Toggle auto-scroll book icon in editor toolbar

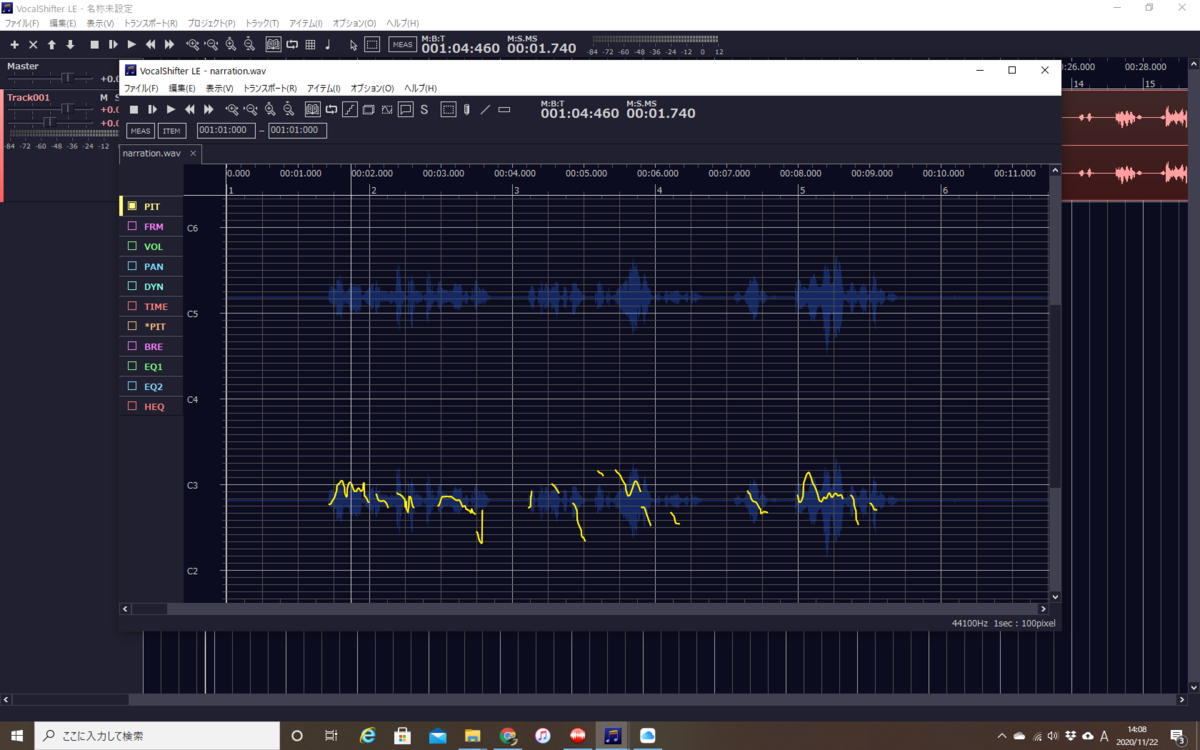pyautogui.click(x=313, y=109)
